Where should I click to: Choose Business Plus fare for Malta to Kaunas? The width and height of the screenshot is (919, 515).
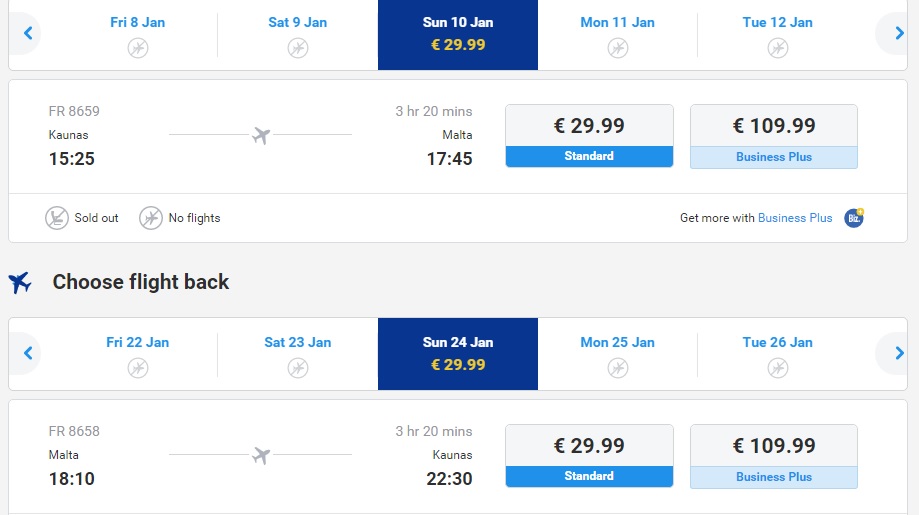[x=774, y=456]
